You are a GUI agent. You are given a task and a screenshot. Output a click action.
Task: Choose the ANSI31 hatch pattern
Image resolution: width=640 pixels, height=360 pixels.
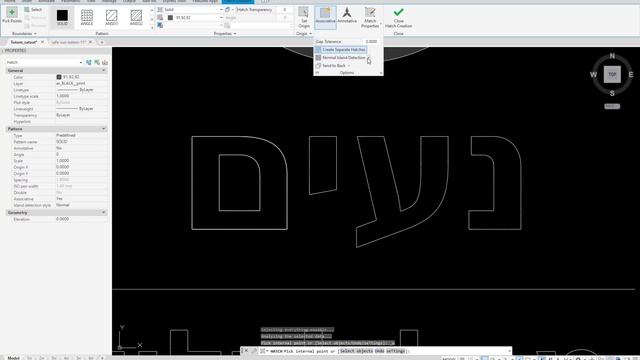111,17
